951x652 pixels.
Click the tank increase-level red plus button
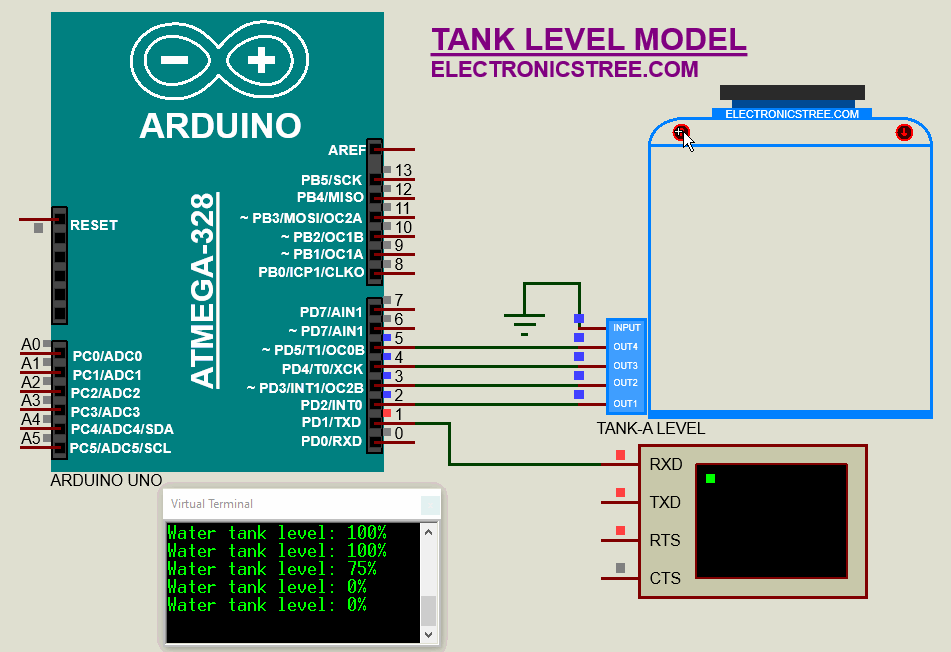(x=680, y=132)
